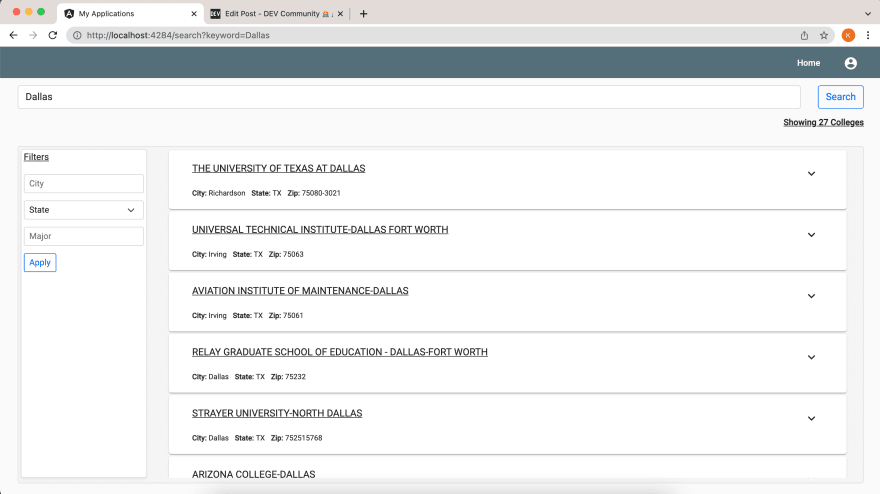Open the tab search dropdown arrow
The height and width of the screenshot is (494, 880).
click(868, 13)
